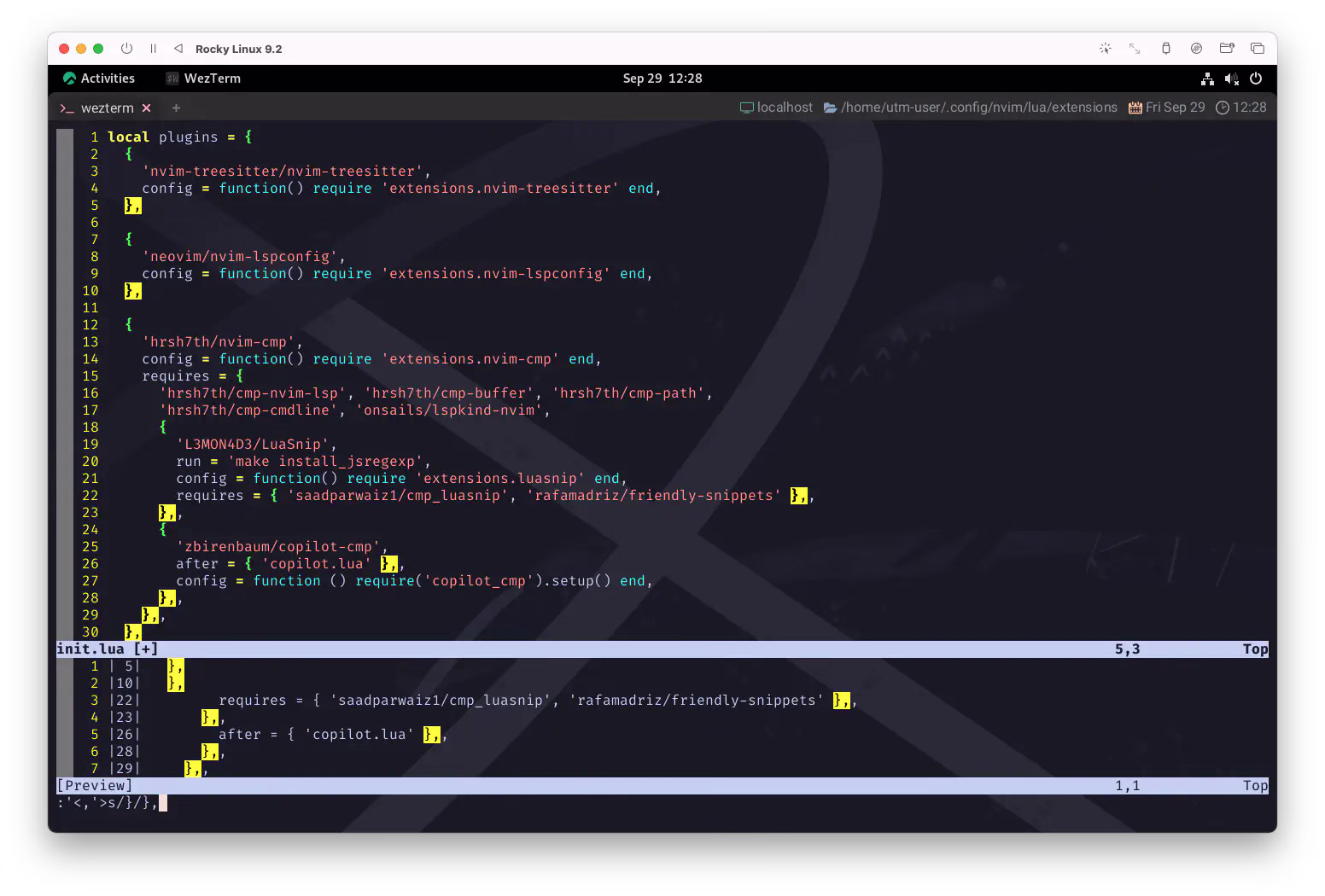This screenshot has height=896, width=1325.
Task: Click 'local plugins' on line 1
Action: 162,137
